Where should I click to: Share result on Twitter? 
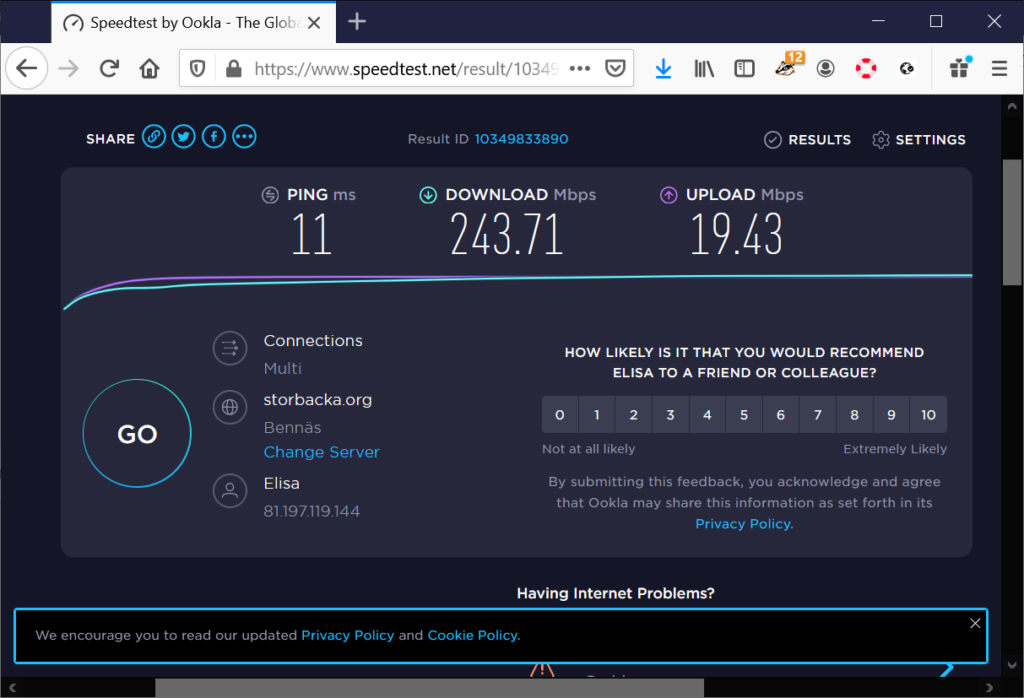184,136
